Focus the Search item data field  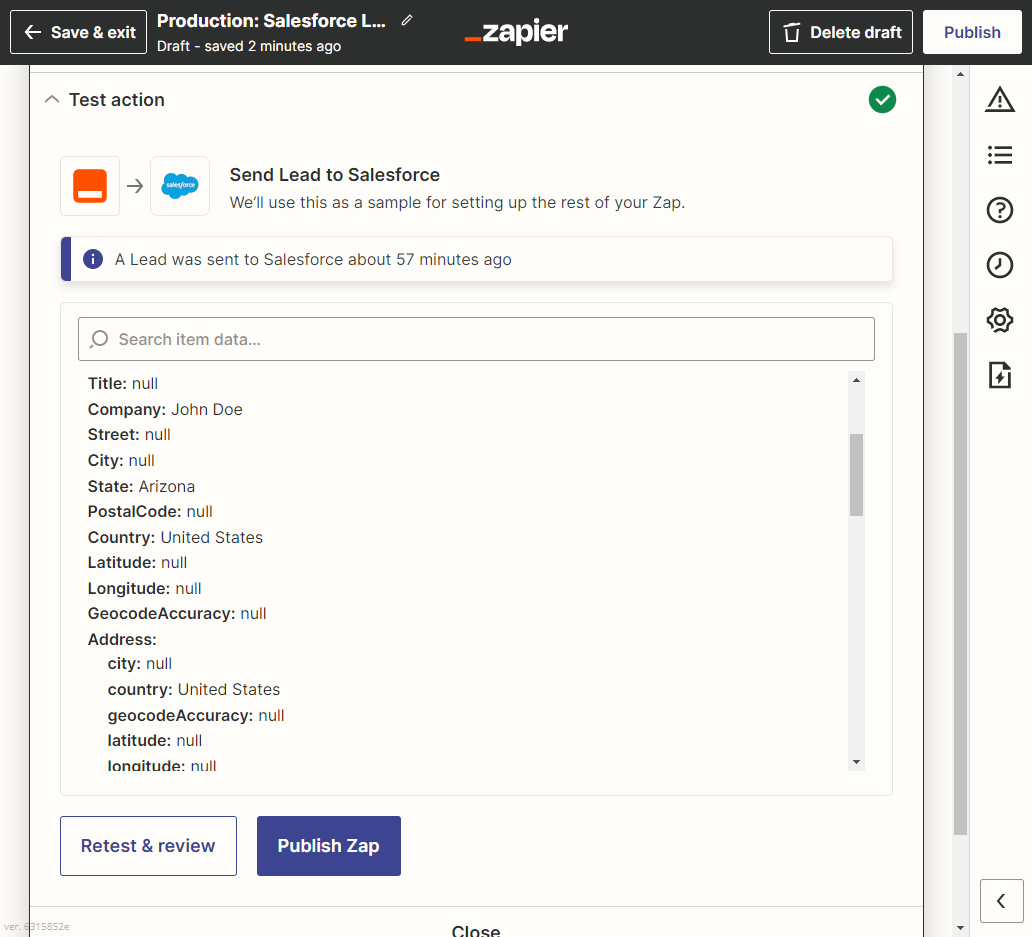click(x=476, y=339)
